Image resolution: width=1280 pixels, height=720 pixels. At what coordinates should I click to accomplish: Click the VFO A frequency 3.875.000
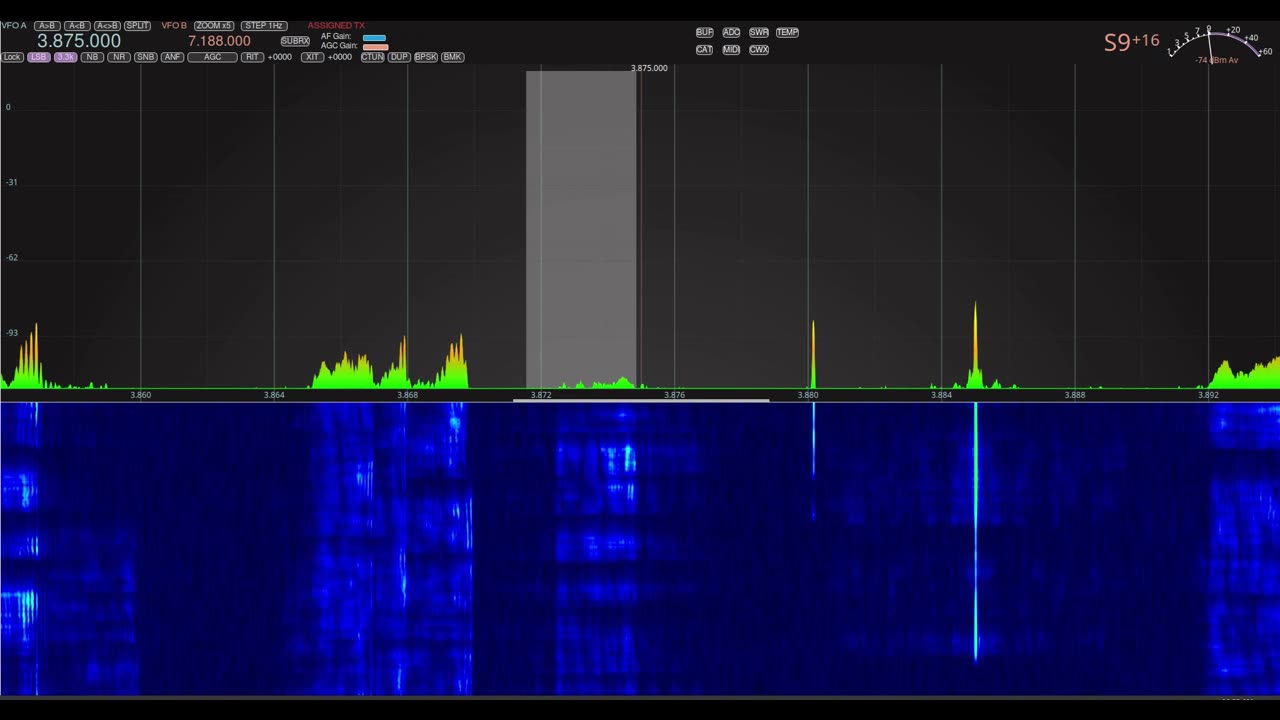[x=79, y=41]
